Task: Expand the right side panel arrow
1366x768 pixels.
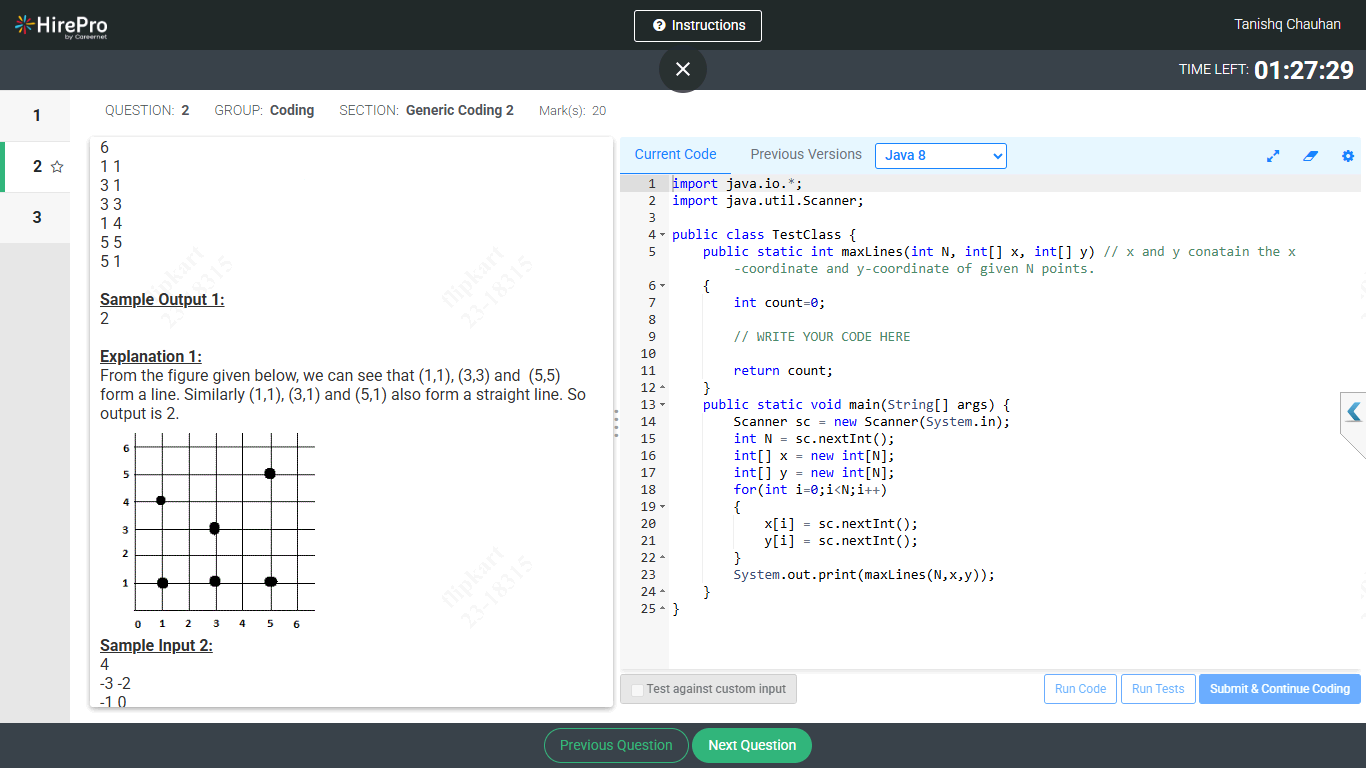Action: point(1354,412)
